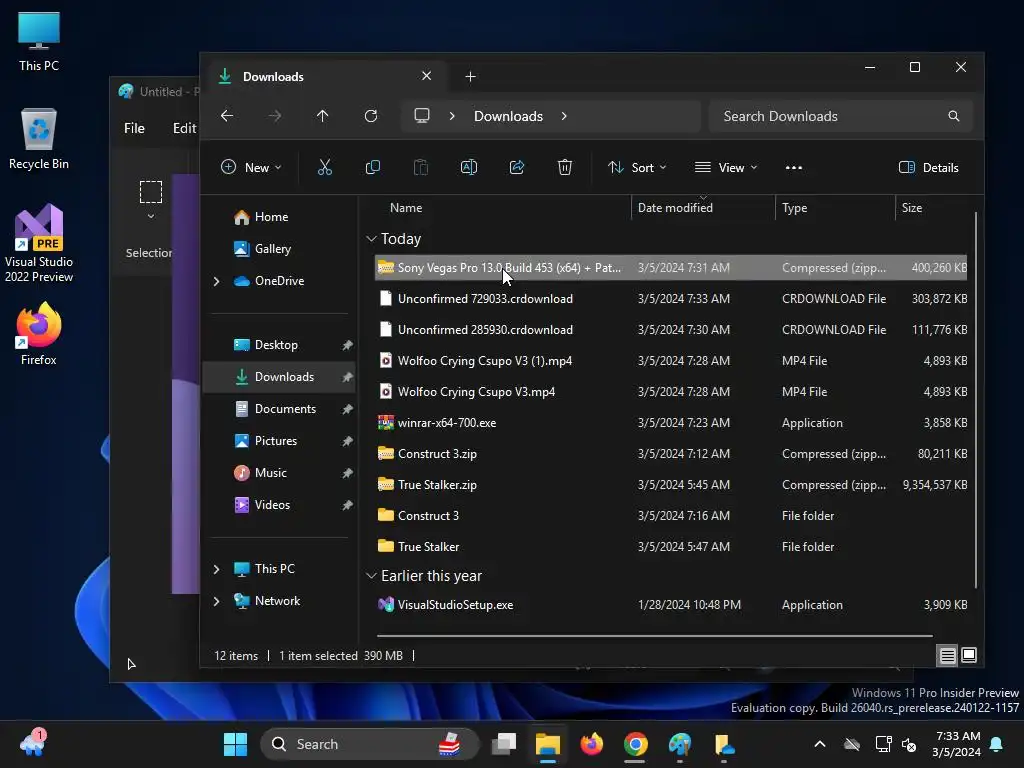Go back with the left arrow
1024x768 pixels.
[227, 116]
